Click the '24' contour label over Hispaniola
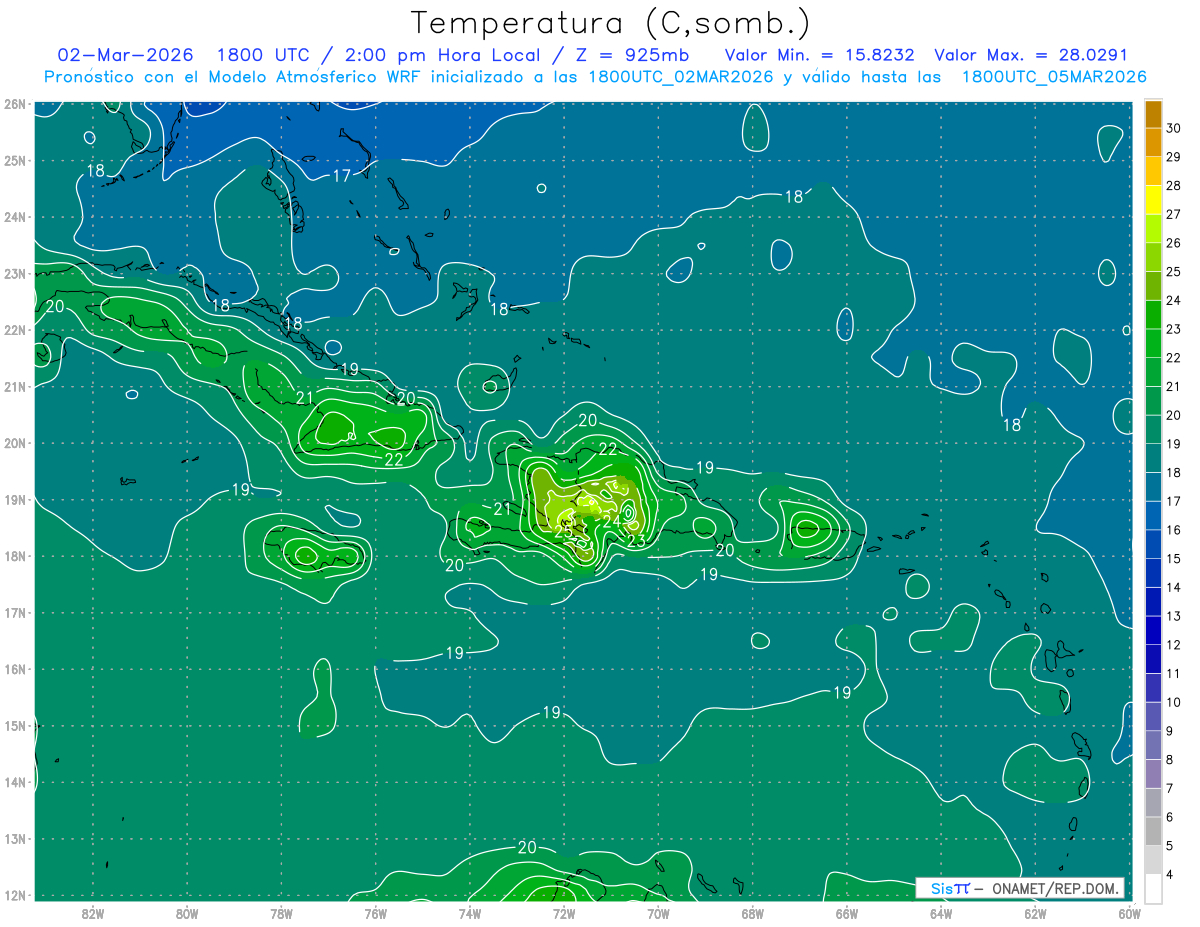The image size is (1200, 927). pos(612,520)
